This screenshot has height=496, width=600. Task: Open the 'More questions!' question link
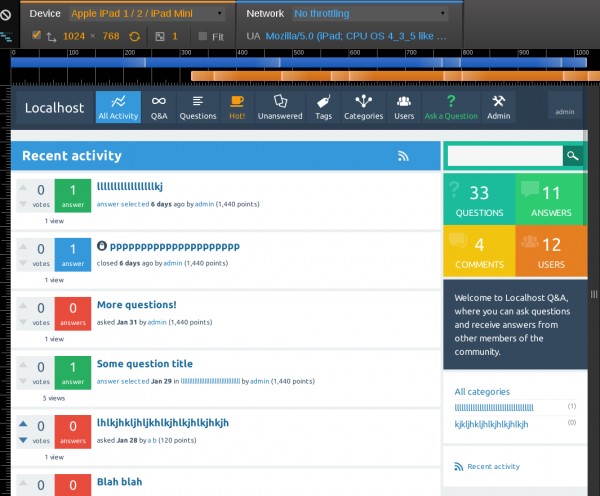coord(136,305)
